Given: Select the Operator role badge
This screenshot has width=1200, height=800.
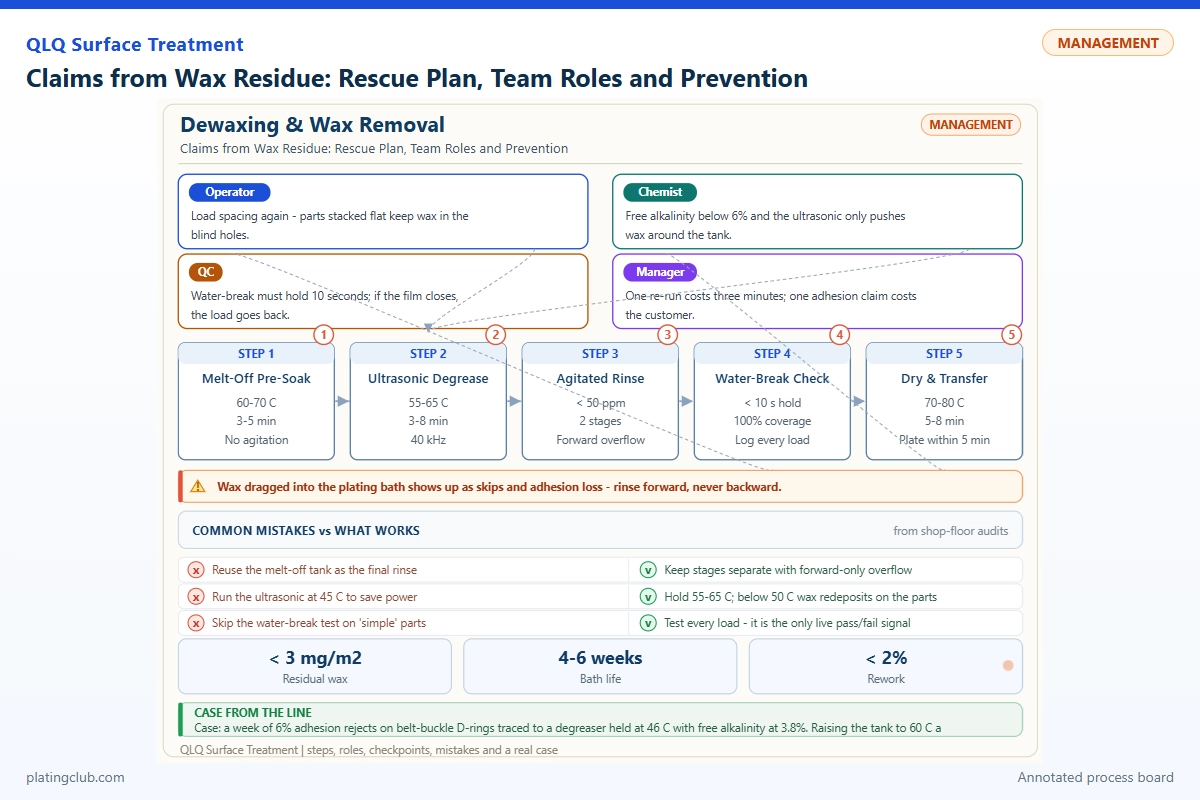Looking at the screenshot, I should [230, 192].
